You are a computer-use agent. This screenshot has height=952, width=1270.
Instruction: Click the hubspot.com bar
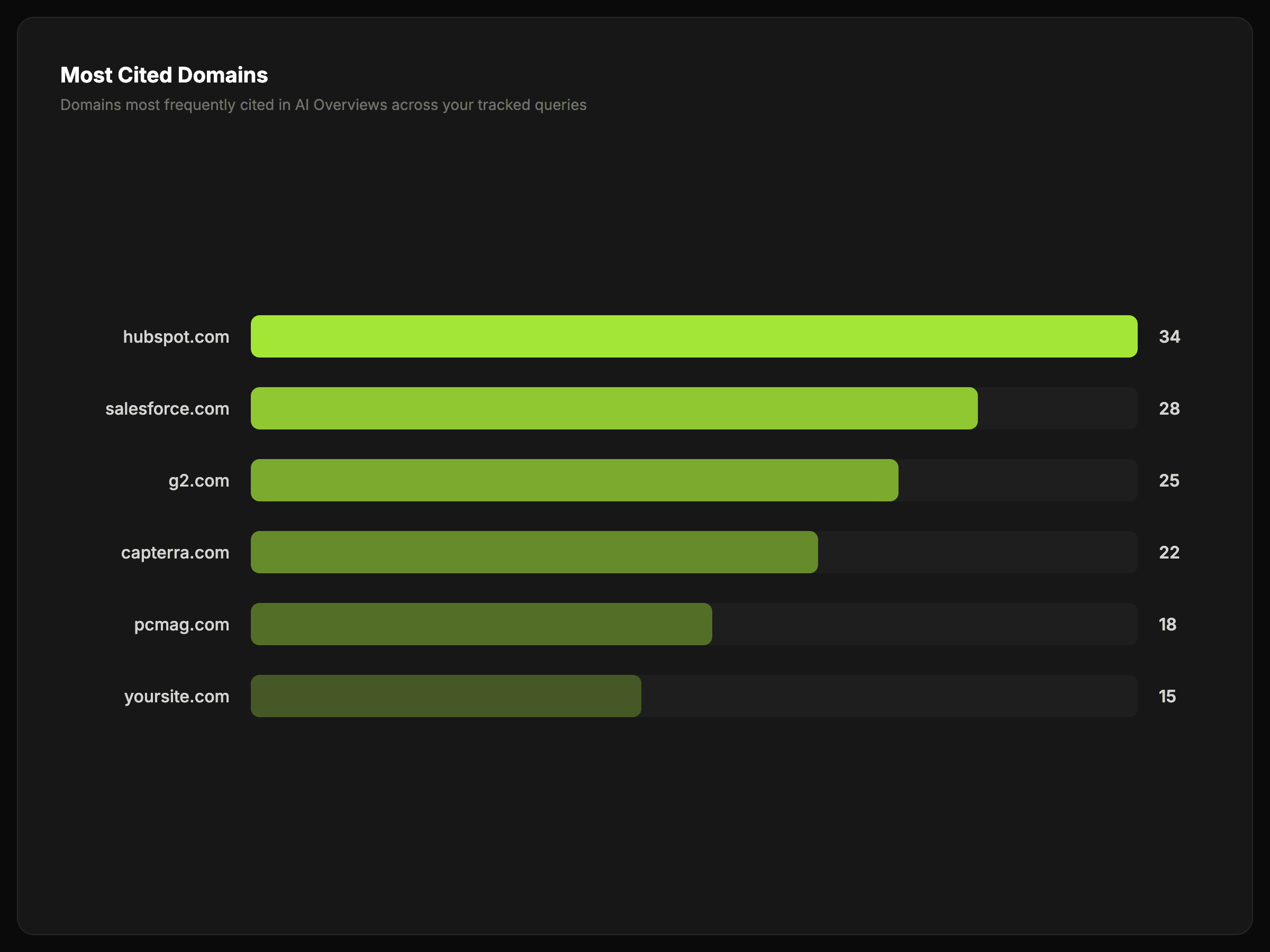pyautogui.click(x=694, y=336)
